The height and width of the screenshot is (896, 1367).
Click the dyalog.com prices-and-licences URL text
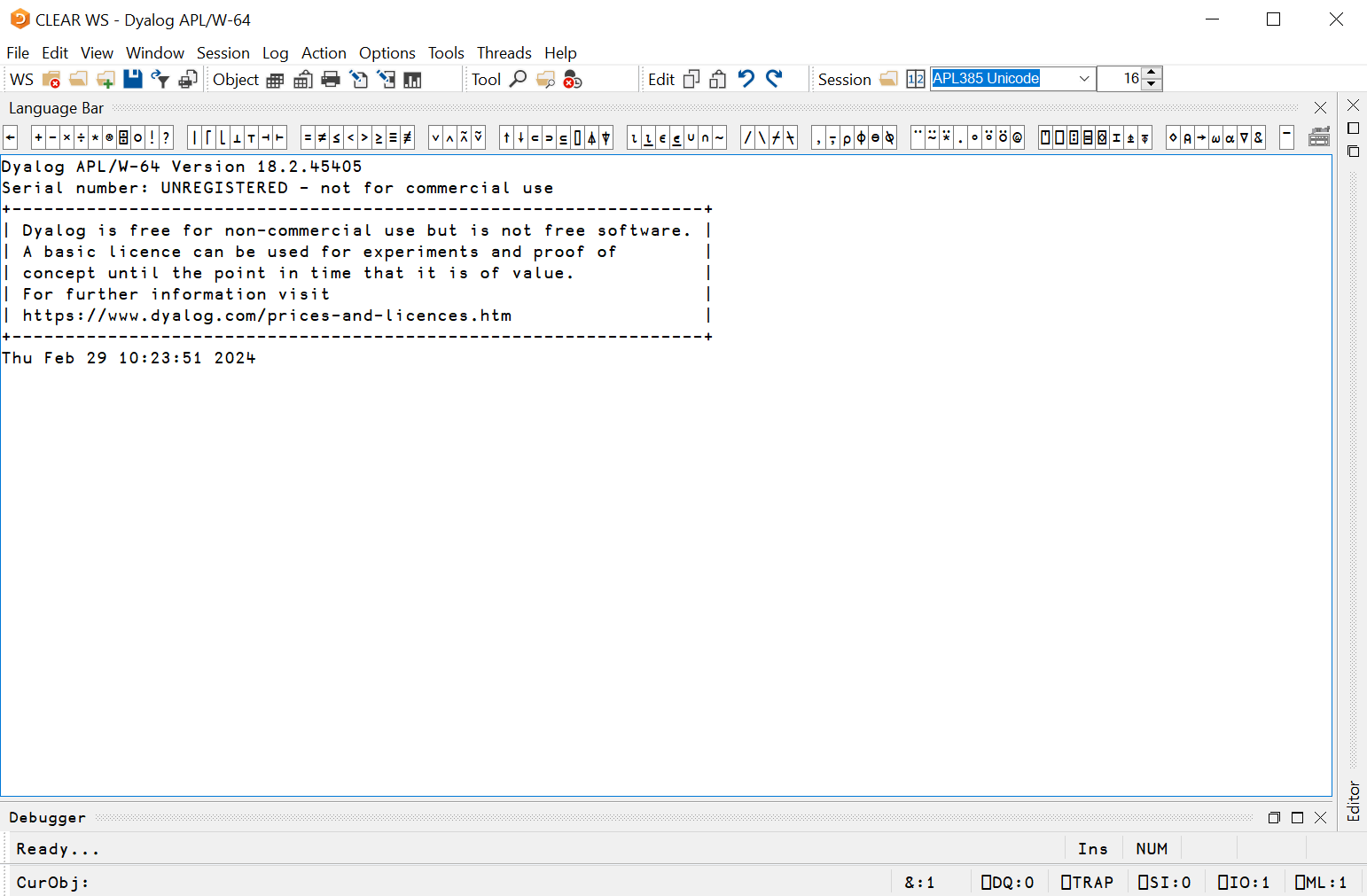(267, 316)
